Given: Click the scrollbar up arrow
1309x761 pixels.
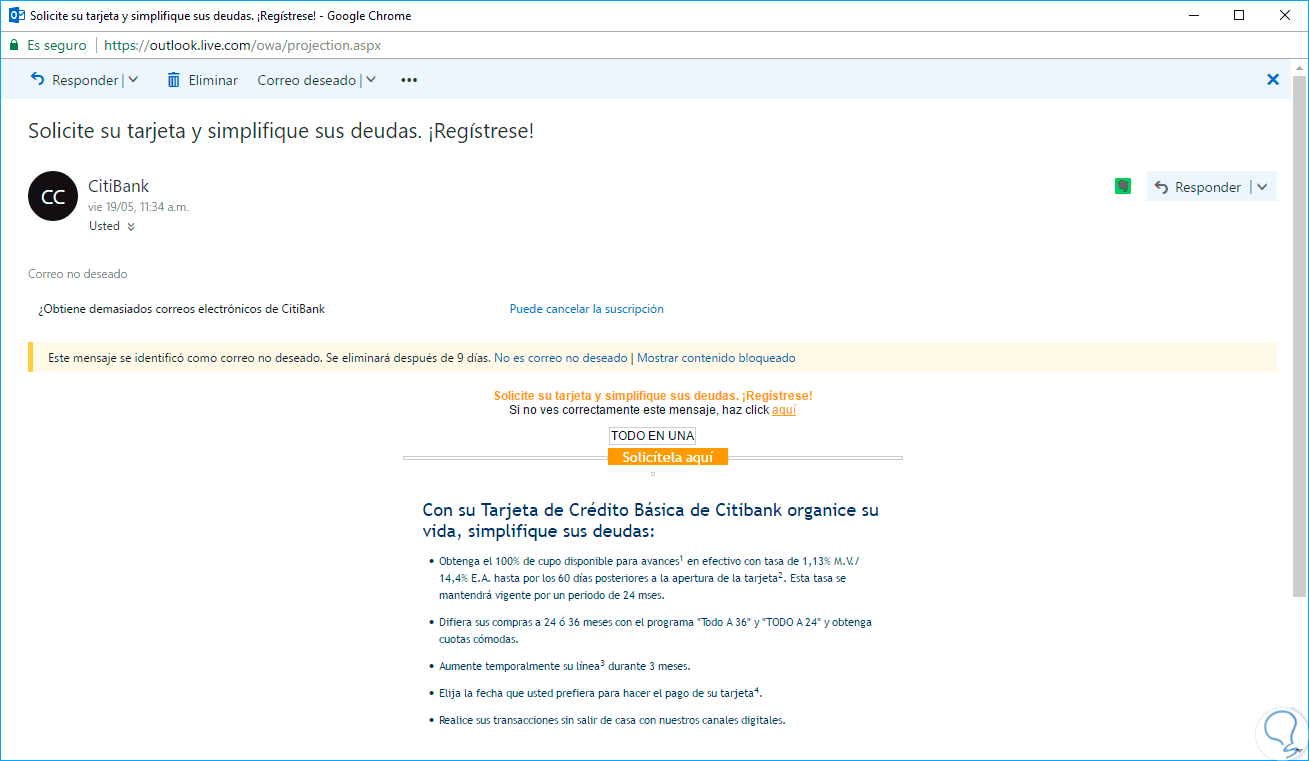Looking at the screenshot, I should point(1300,66).
